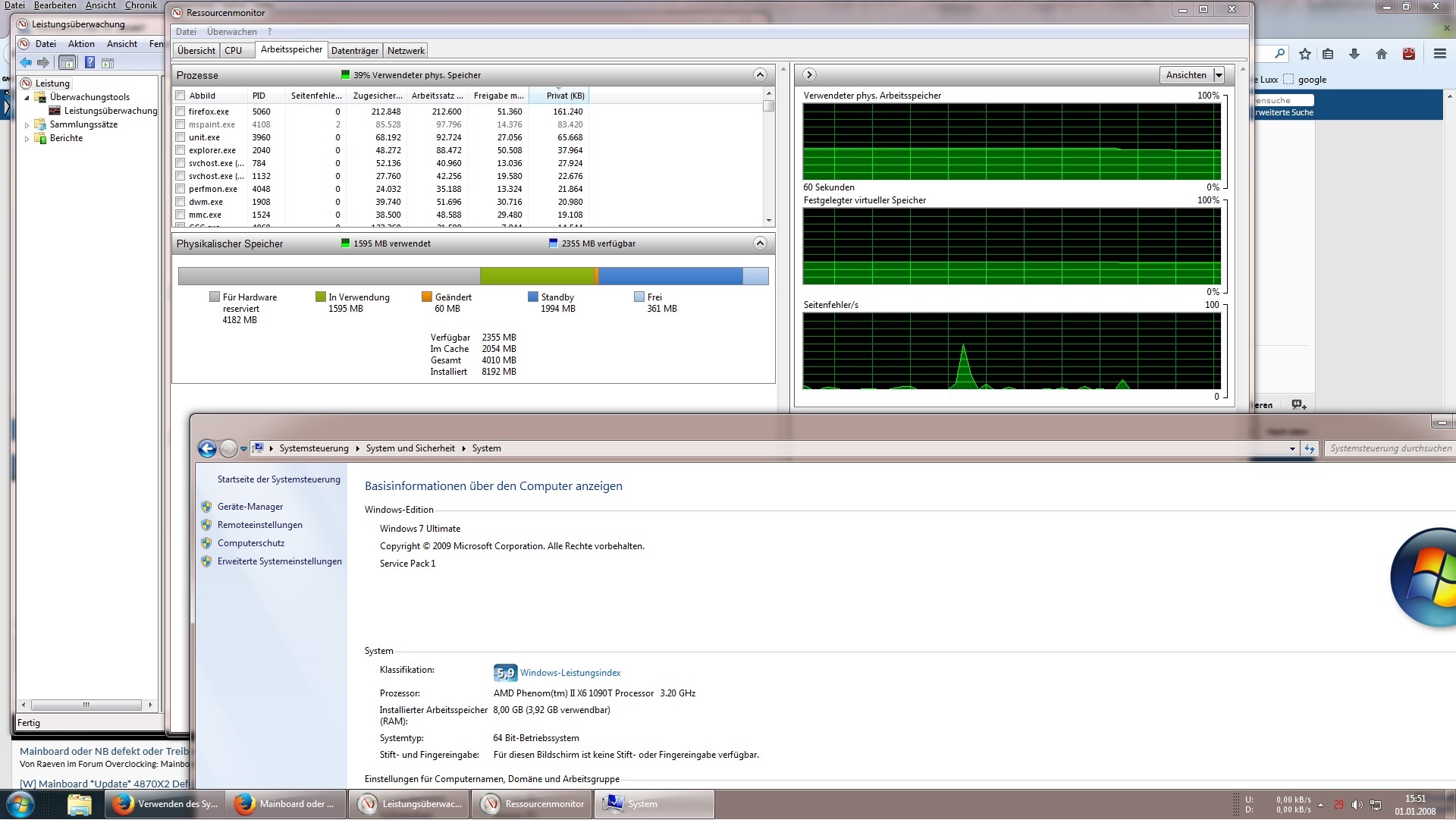Click the blue Standby legend swatch

[x=533, y=297]
